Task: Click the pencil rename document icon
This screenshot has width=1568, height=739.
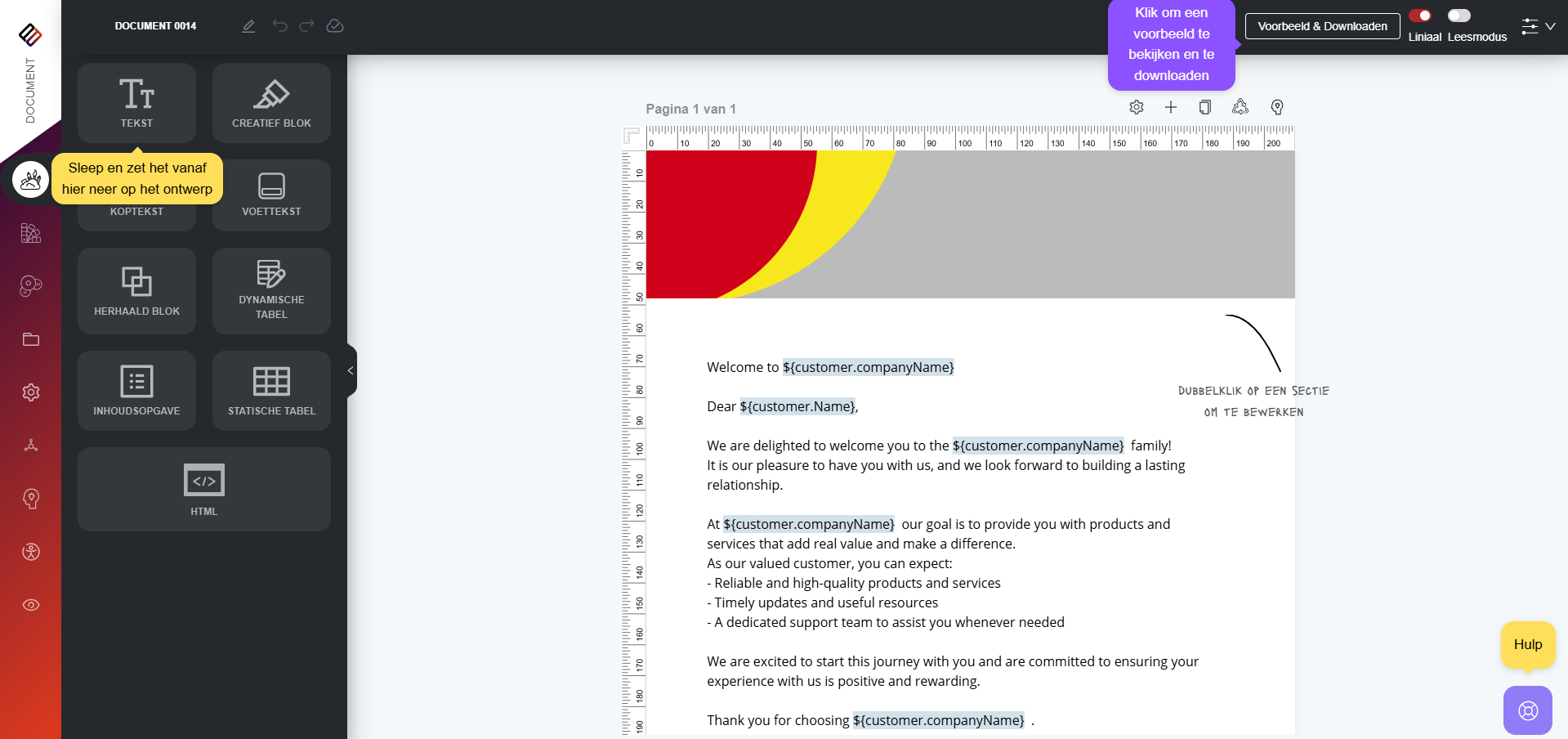Action: click(x=248, y=26)
